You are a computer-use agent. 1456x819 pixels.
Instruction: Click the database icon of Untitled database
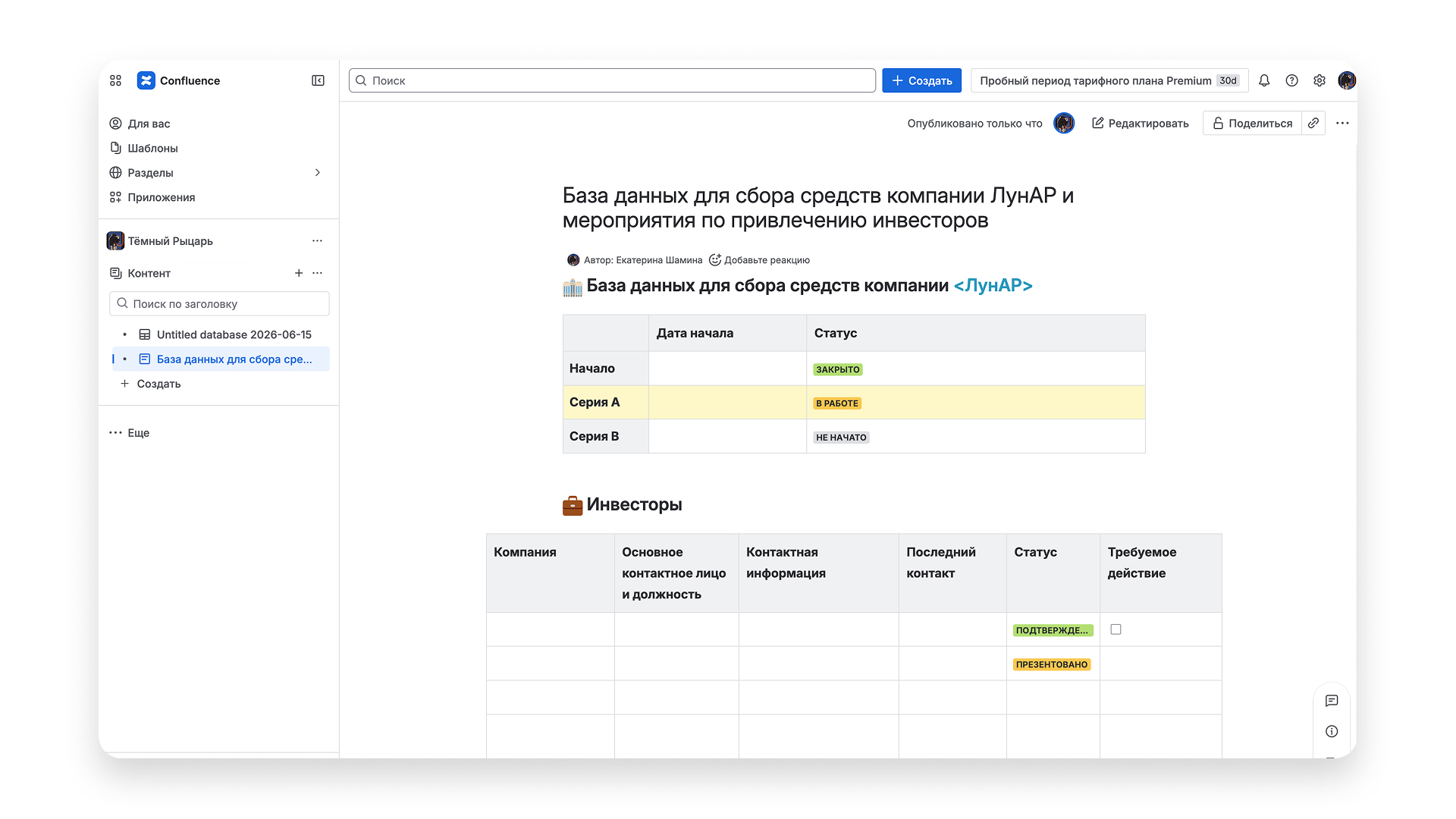(x=145, y=334)
